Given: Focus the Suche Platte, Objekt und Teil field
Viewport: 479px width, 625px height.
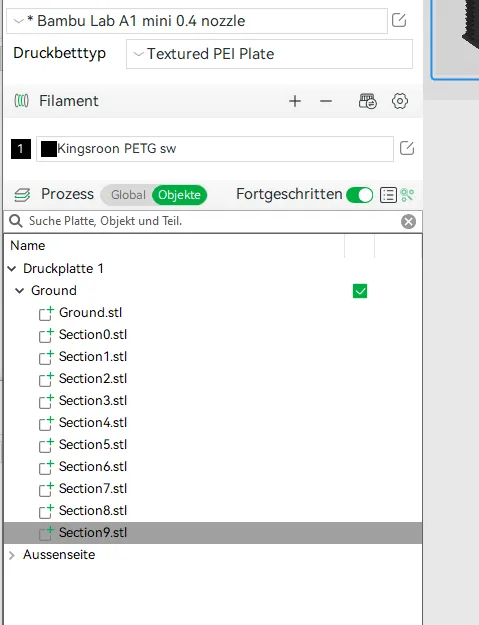Looking at the screenshot, I should click(x=207, y=221).
